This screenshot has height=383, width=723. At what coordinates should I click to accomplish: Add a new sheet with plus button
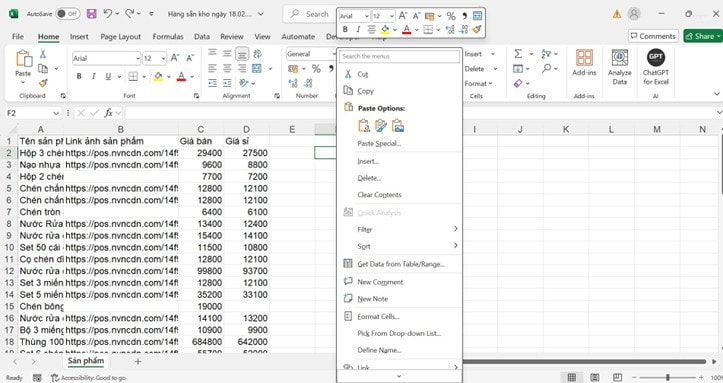(138, 361)
